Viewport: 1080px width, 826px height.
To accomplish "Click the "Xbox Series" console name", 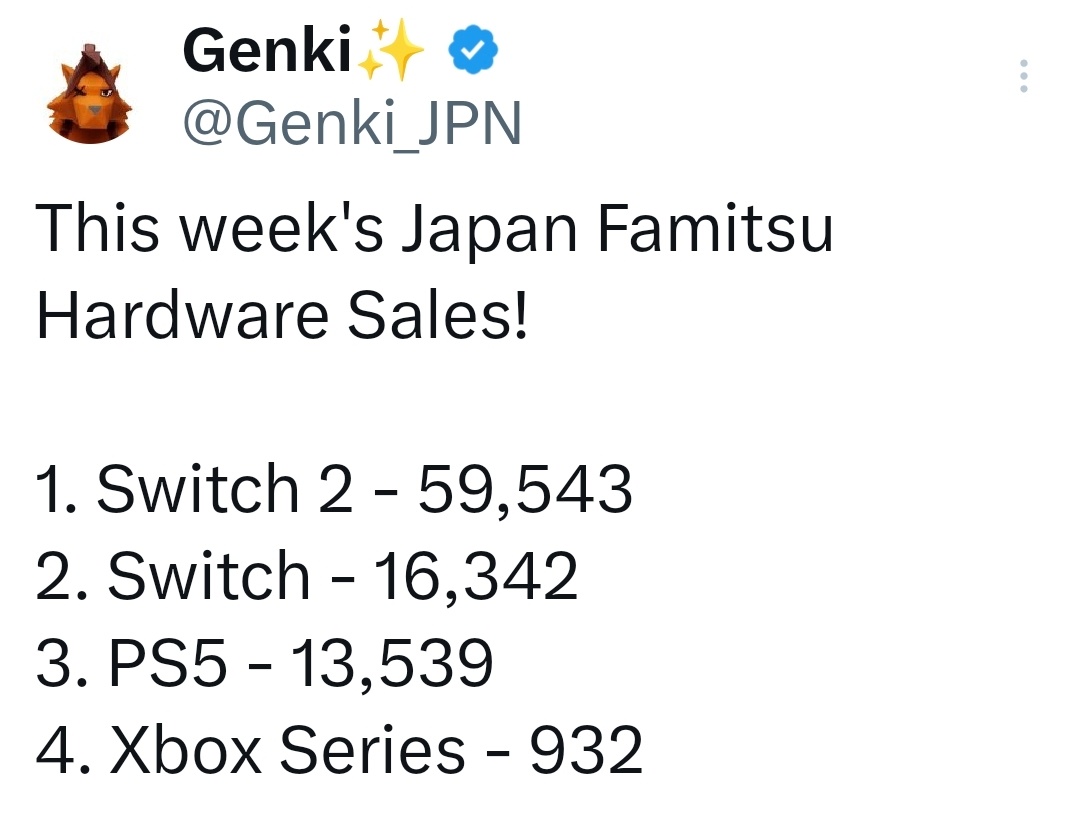I will tap(286, 750).
